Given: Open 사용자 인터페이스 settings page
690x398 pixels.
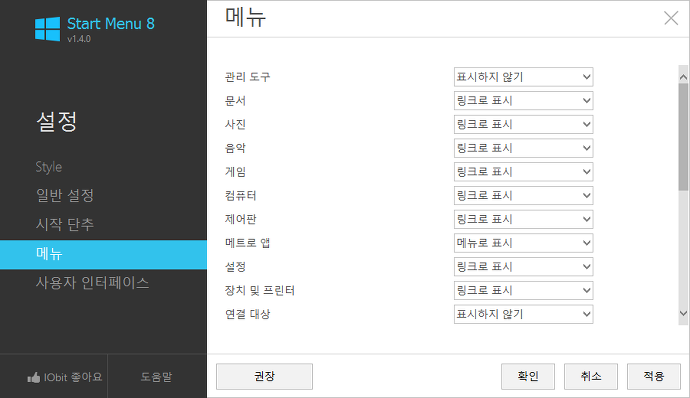Looking at the screenshot, I should (92, 283).
